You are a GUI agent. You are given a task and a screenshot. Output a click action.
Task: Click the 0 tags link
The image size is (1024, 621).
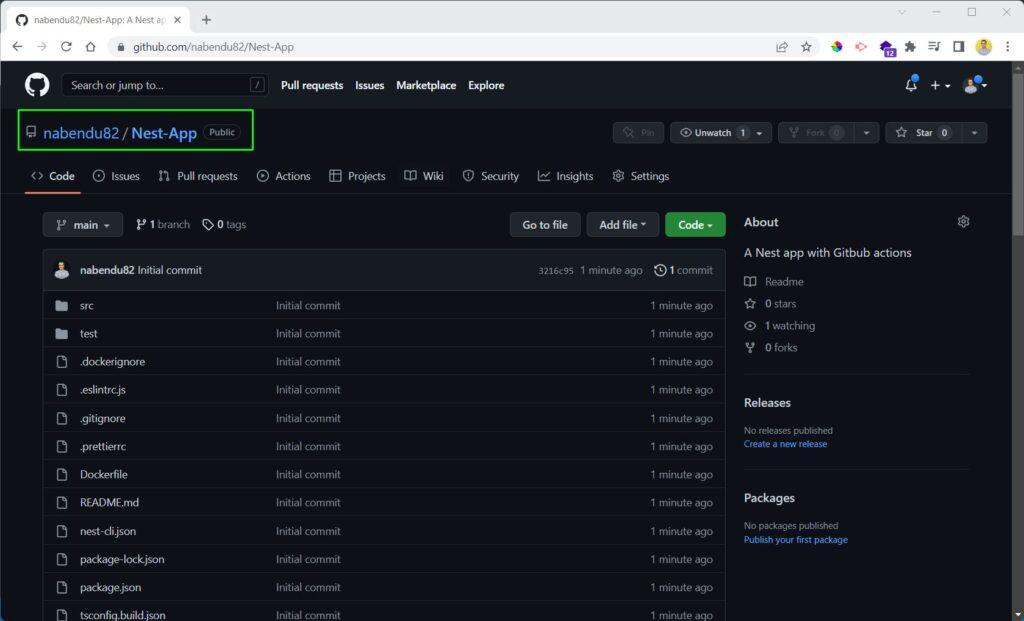click(224, 225)
